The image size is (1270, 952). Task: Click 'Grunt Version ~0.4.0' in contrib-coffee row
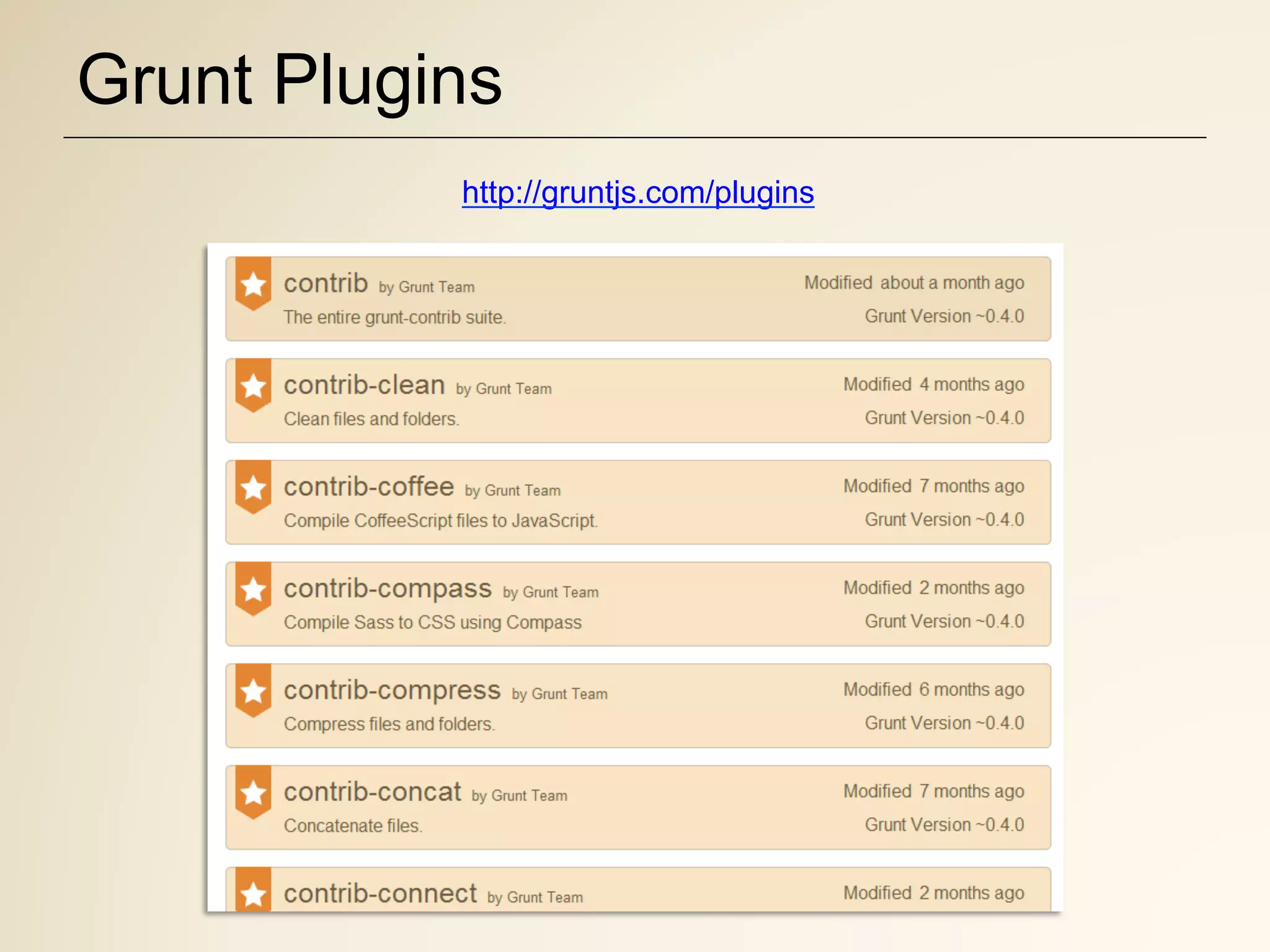(944, 519)
